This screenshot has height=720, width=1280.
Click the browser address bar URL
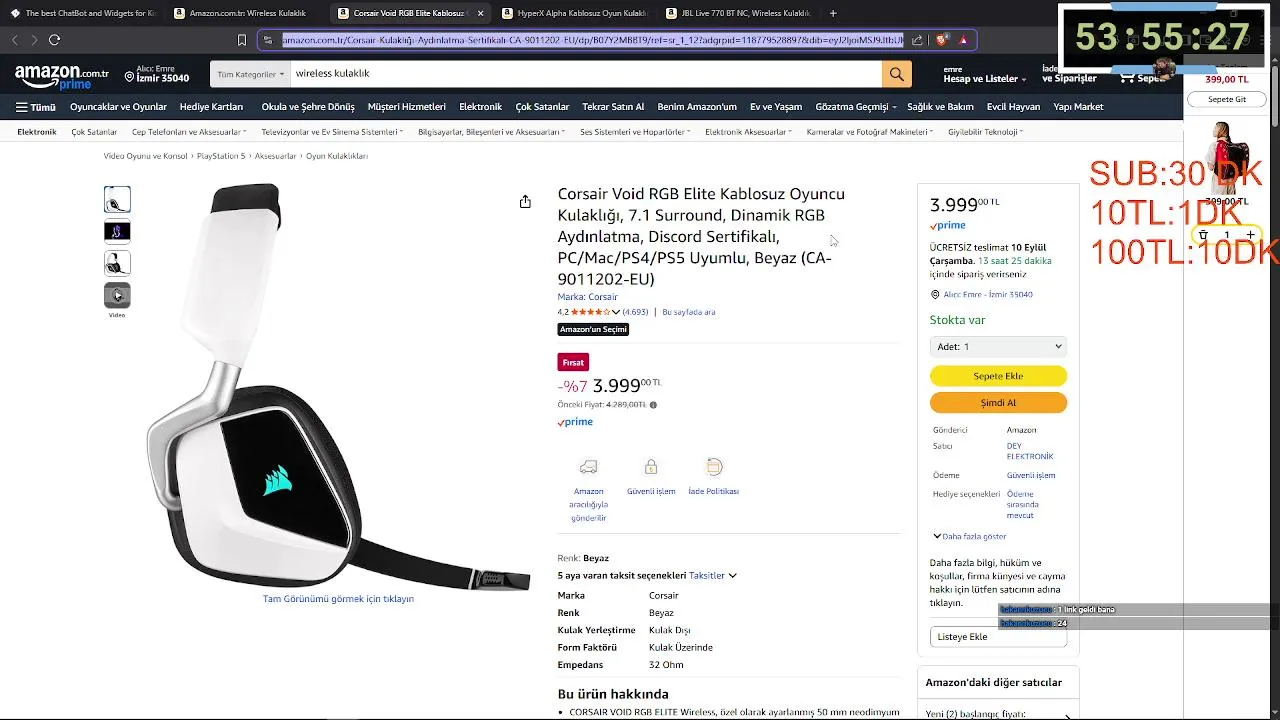[592, 40]
